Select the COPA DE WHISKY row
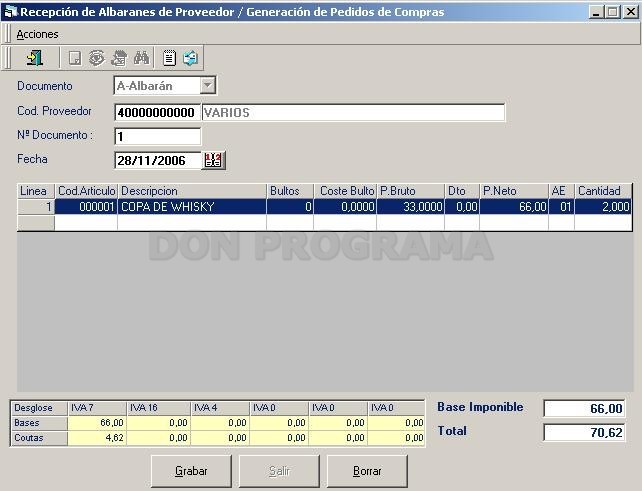 [x=343, y=207]
